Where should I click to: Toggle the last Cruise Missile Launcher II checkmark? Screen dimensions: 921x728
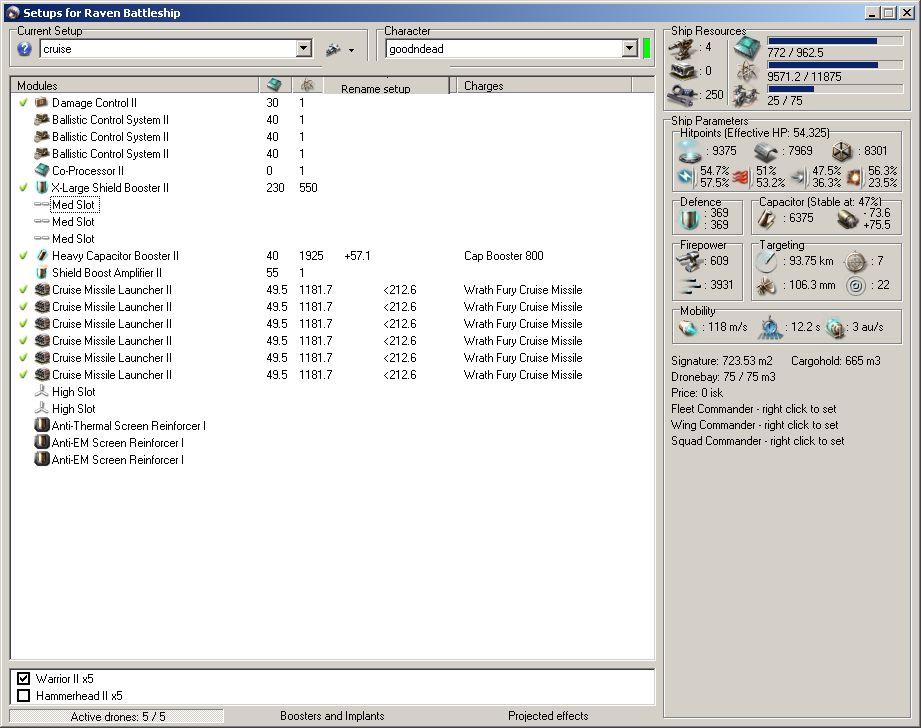point(23,375)
